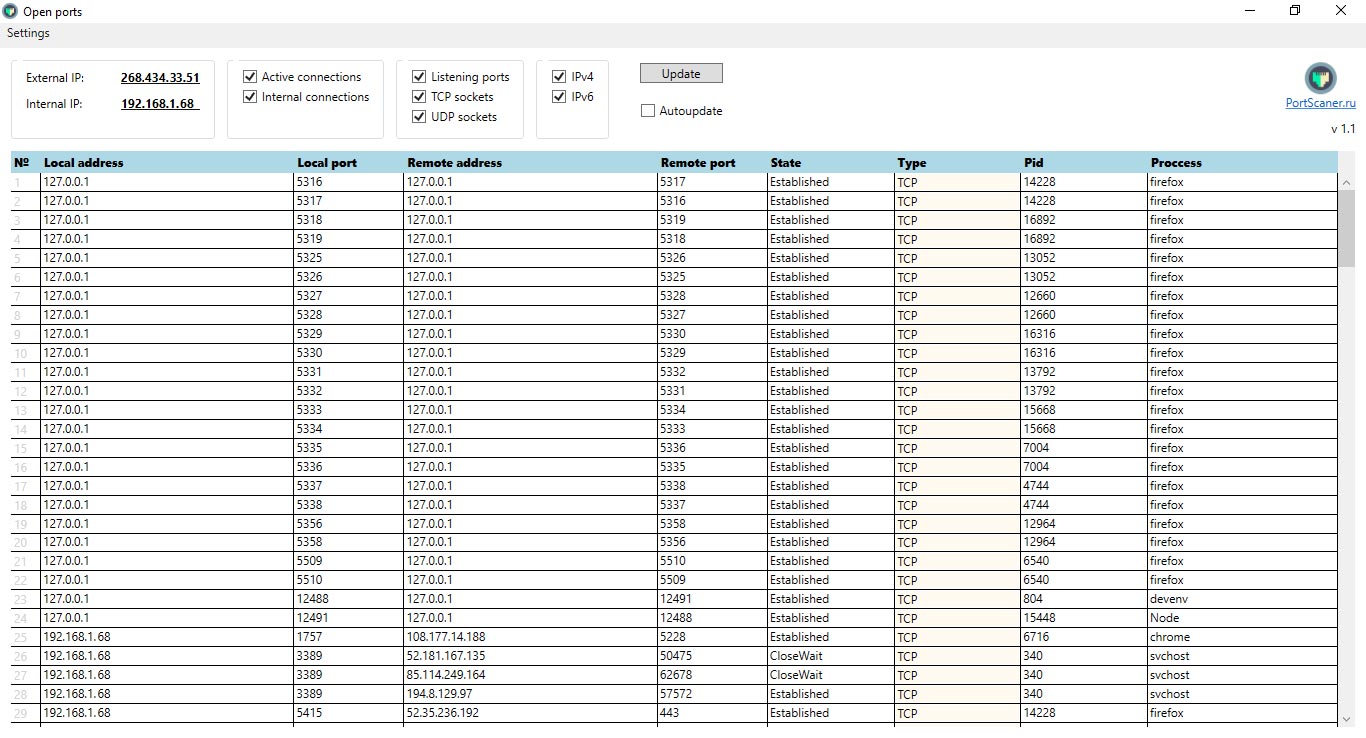Click remote port cell 5358
The image size is (1366, 738).
pos(712,523)
